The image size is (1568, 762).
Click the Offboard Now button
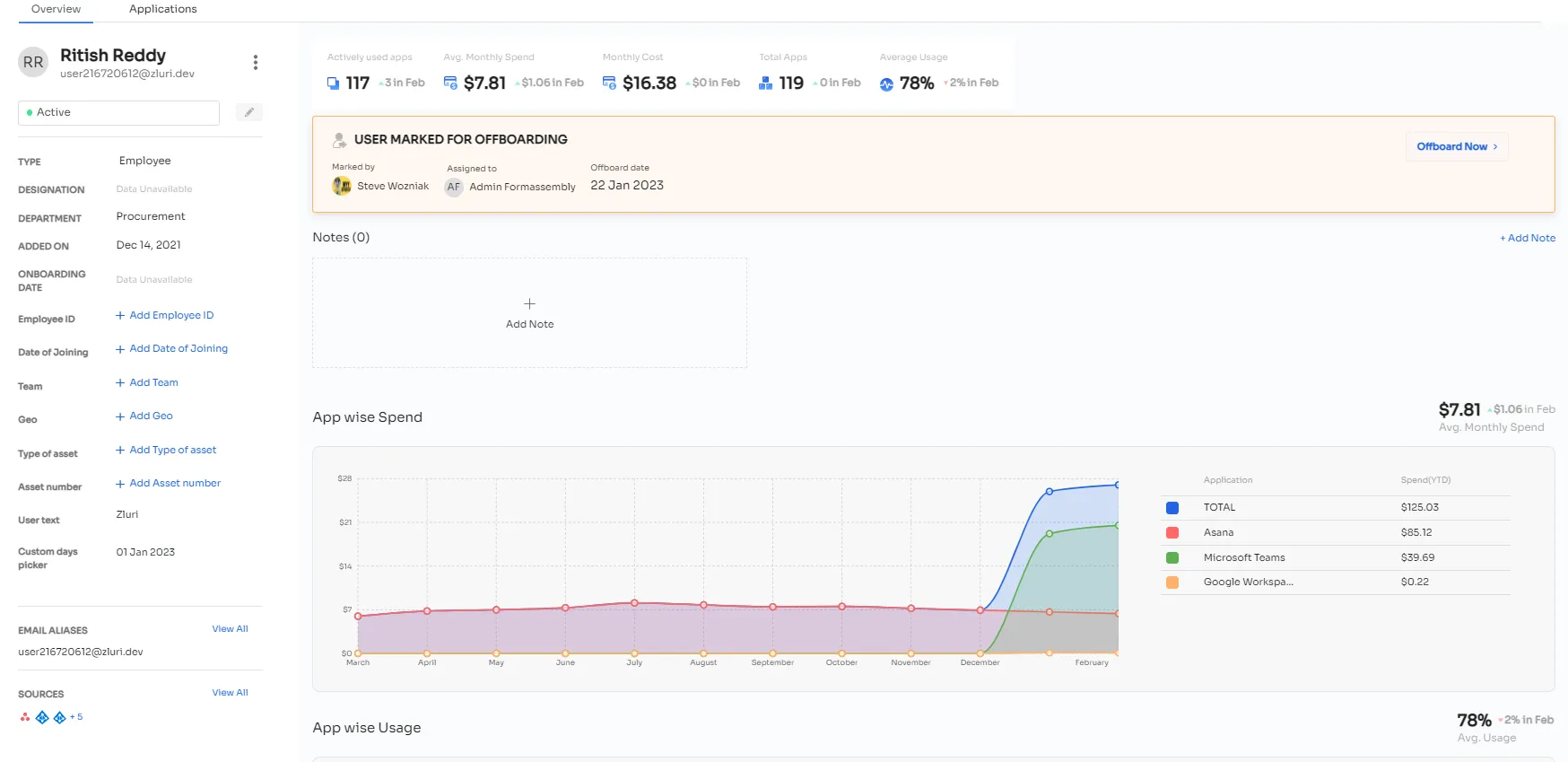coord(1457,146)
